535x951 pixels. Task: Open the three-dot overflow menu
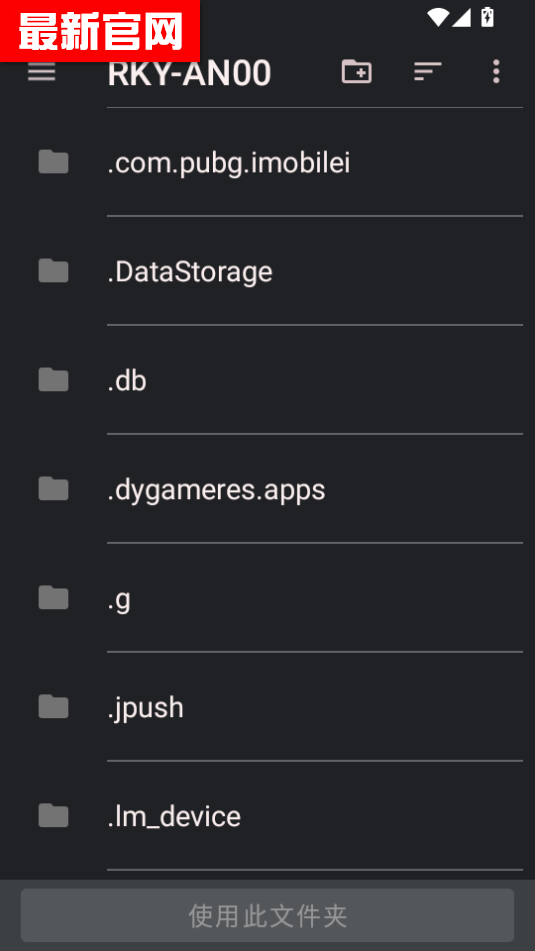click(496, 72)
